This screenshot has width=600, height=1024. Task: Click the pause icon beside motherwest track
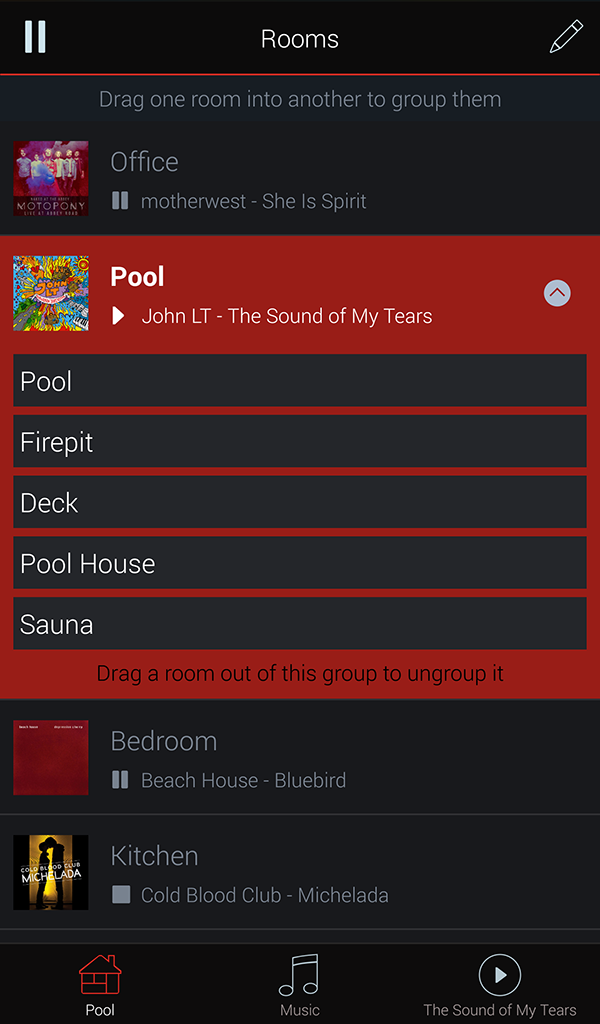click(120, 201)
